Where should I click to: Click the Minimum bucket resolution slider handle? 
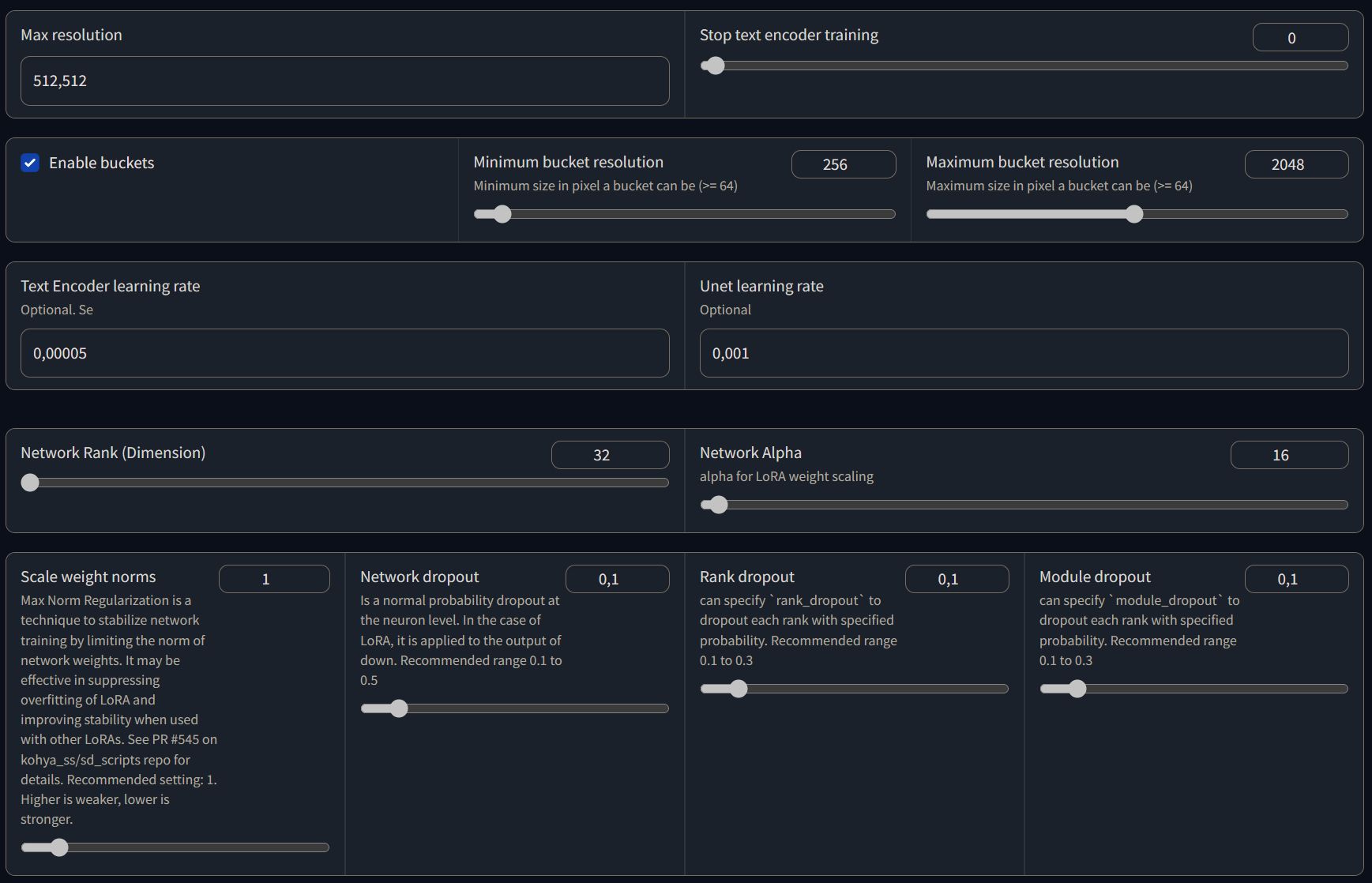[502, 214]
